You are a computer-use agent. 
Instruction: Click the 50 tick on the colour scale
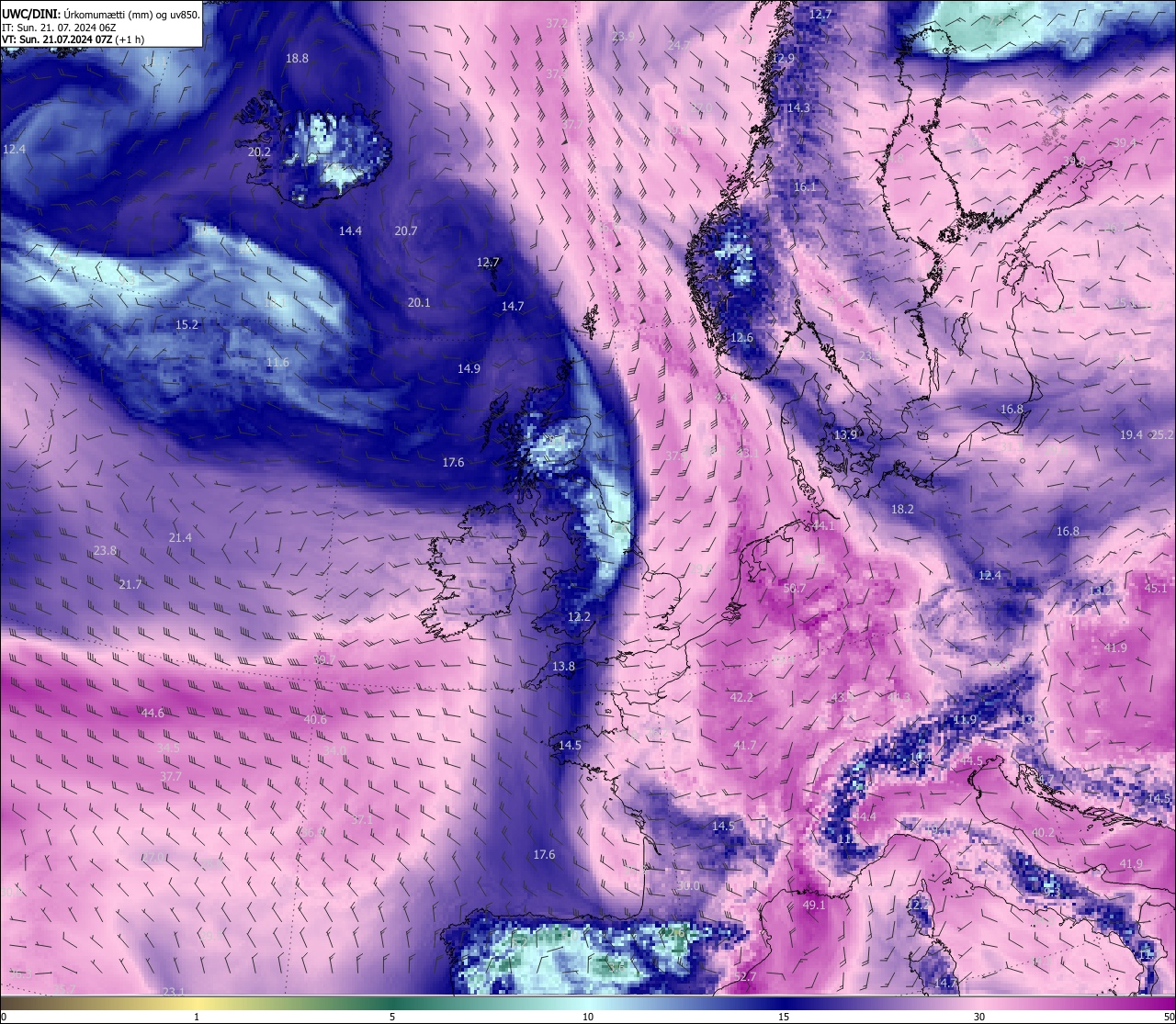click(1169, 1017)
